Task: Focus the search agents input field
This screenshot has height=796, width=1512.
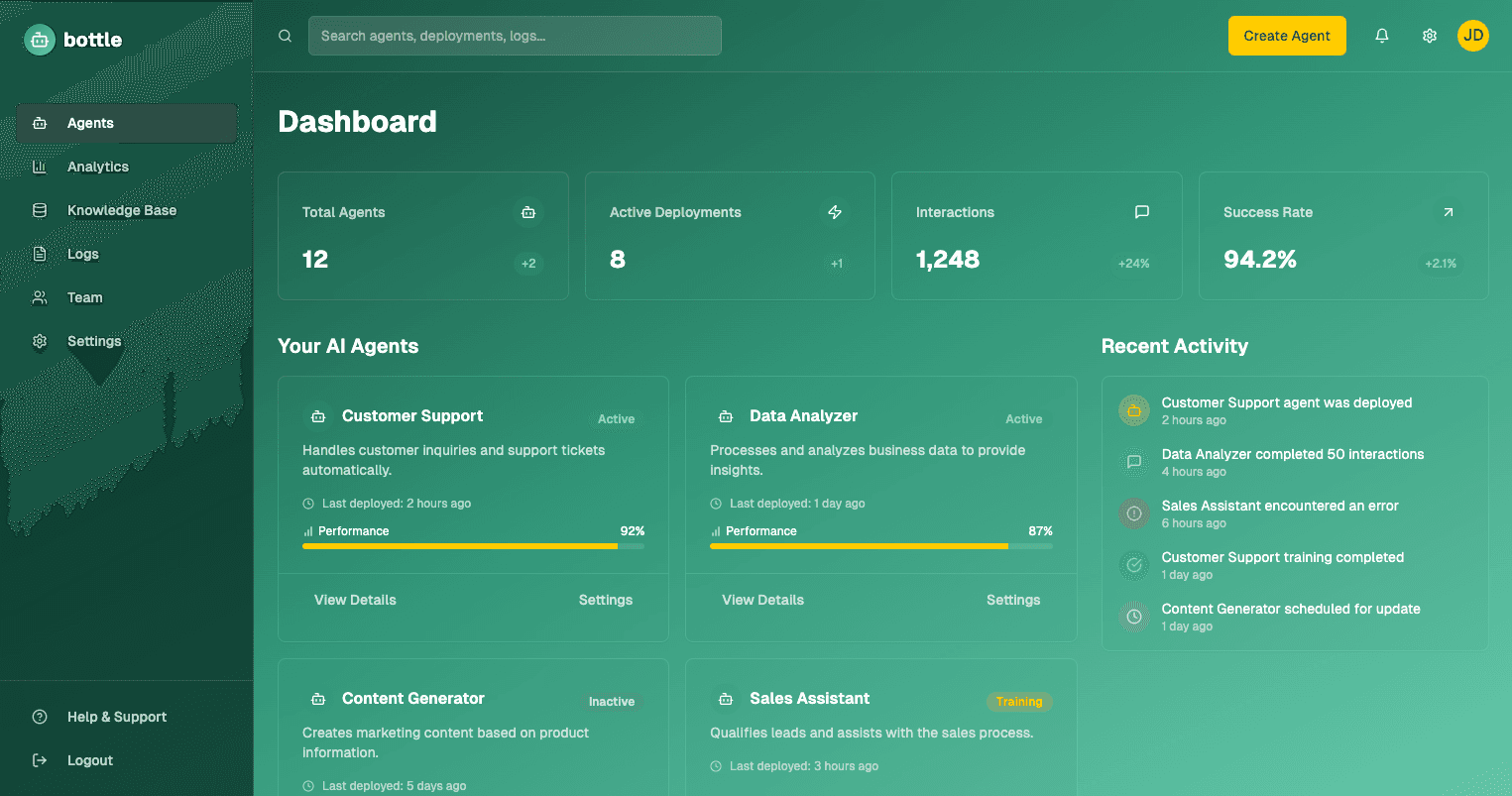Action: click(x=515, y=36)
